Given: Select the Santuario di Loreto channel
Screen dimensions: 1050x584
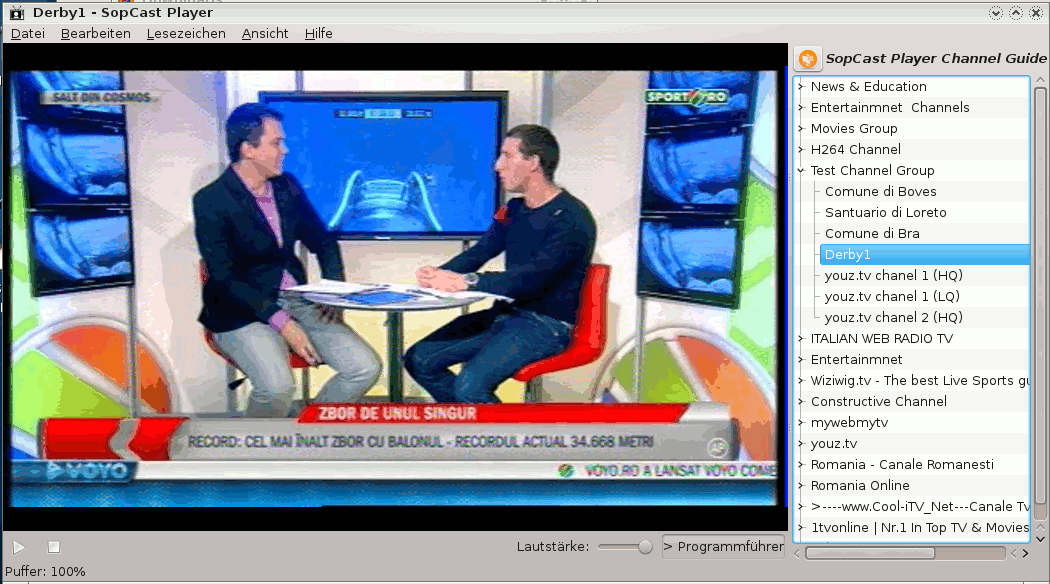Looking at the screenshot, I should coord(885,212).
